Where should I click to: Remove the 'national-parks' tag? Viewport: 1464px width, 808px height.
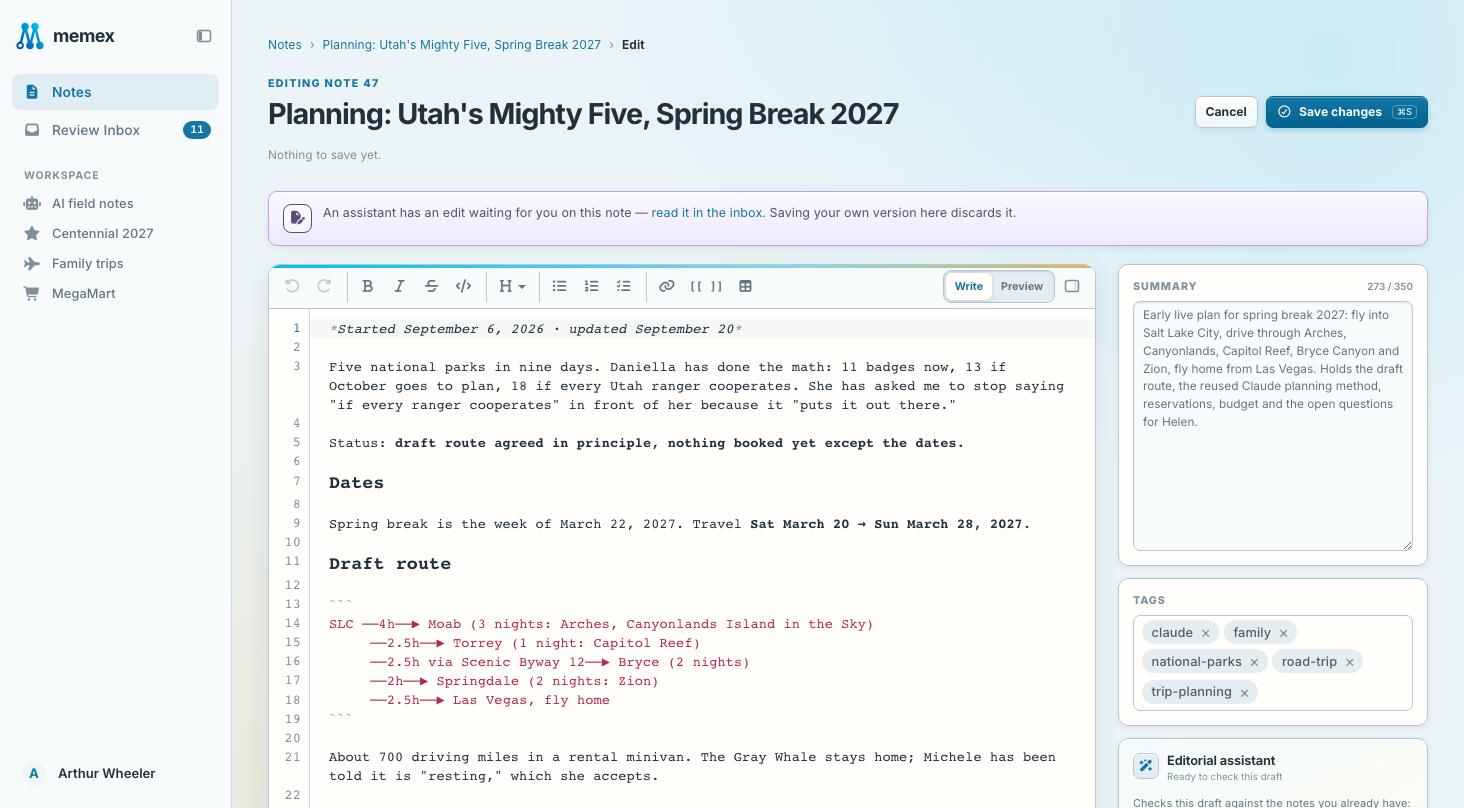[x=1254, y=662]
